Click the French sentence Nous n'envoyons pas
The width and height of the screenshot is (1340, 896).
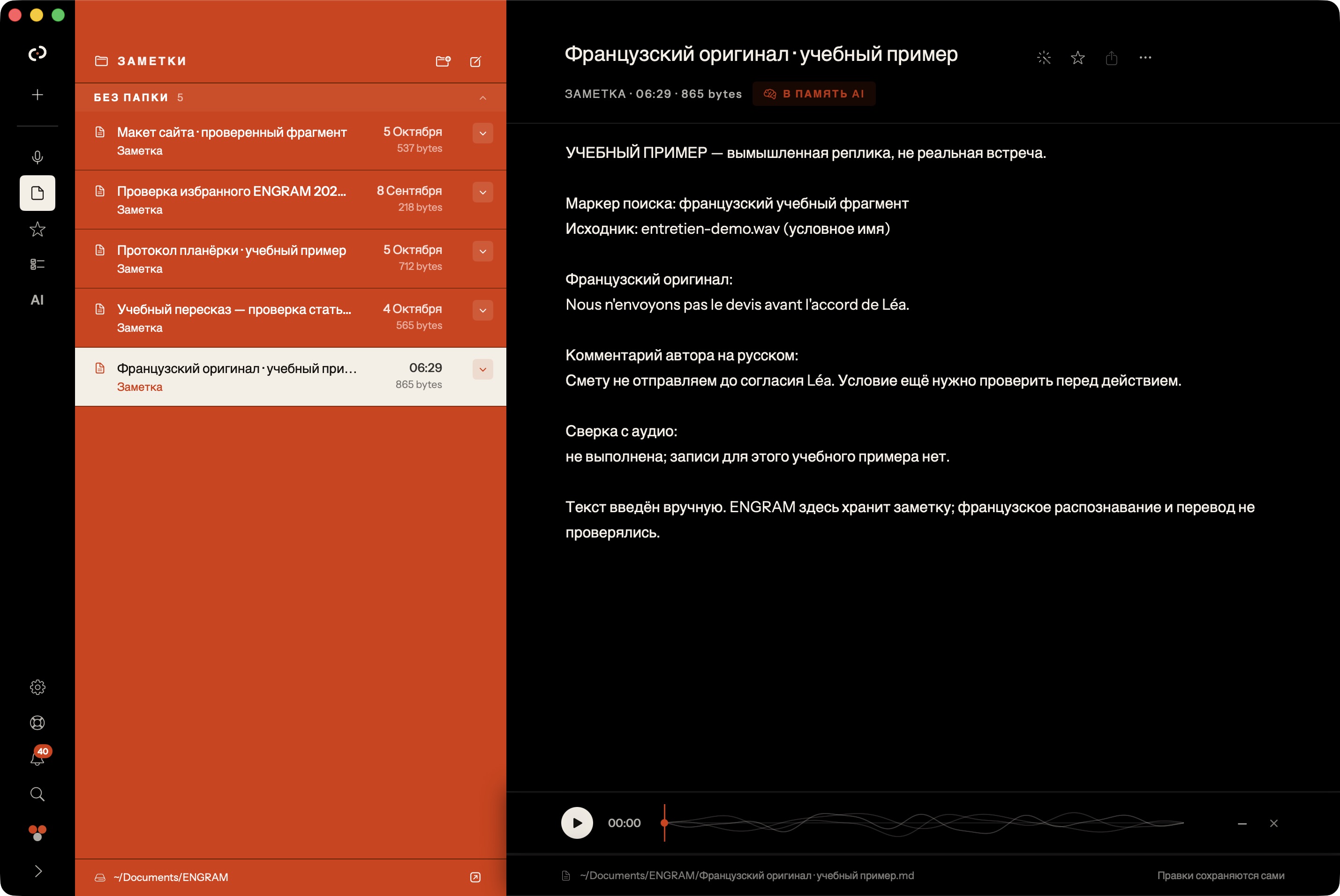pyautogui.click(x=737, y=305)
